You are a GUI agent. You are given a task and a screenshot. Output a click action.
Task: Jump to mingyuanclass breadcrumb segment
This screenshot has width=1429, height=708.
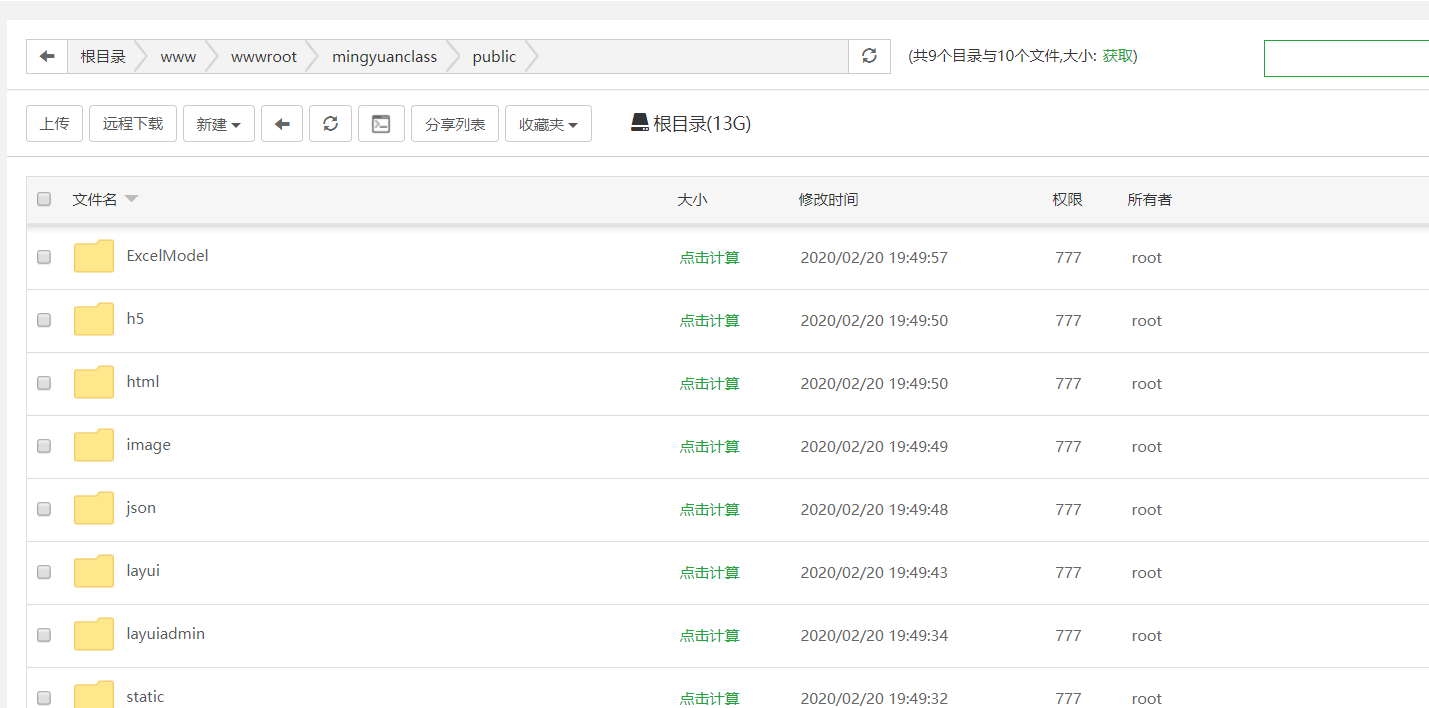coord(384,57)
